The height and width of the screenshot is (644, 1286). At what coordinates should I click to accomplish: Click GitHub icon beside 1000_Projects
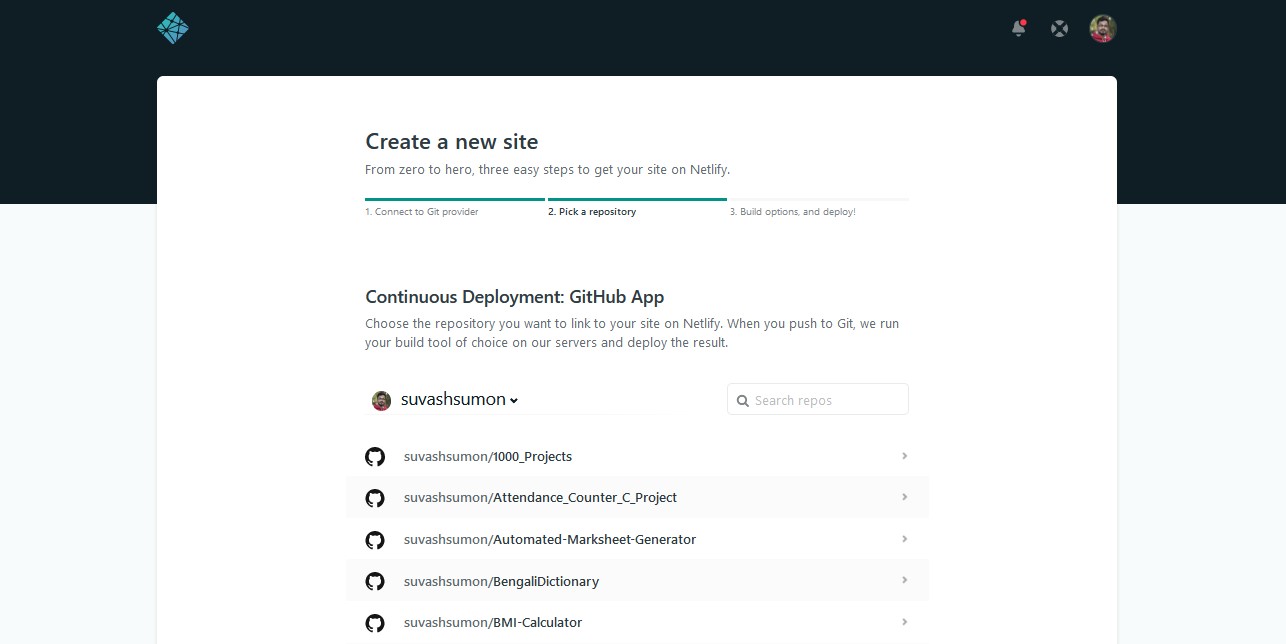pyautogui.click(x=375, y=457)
